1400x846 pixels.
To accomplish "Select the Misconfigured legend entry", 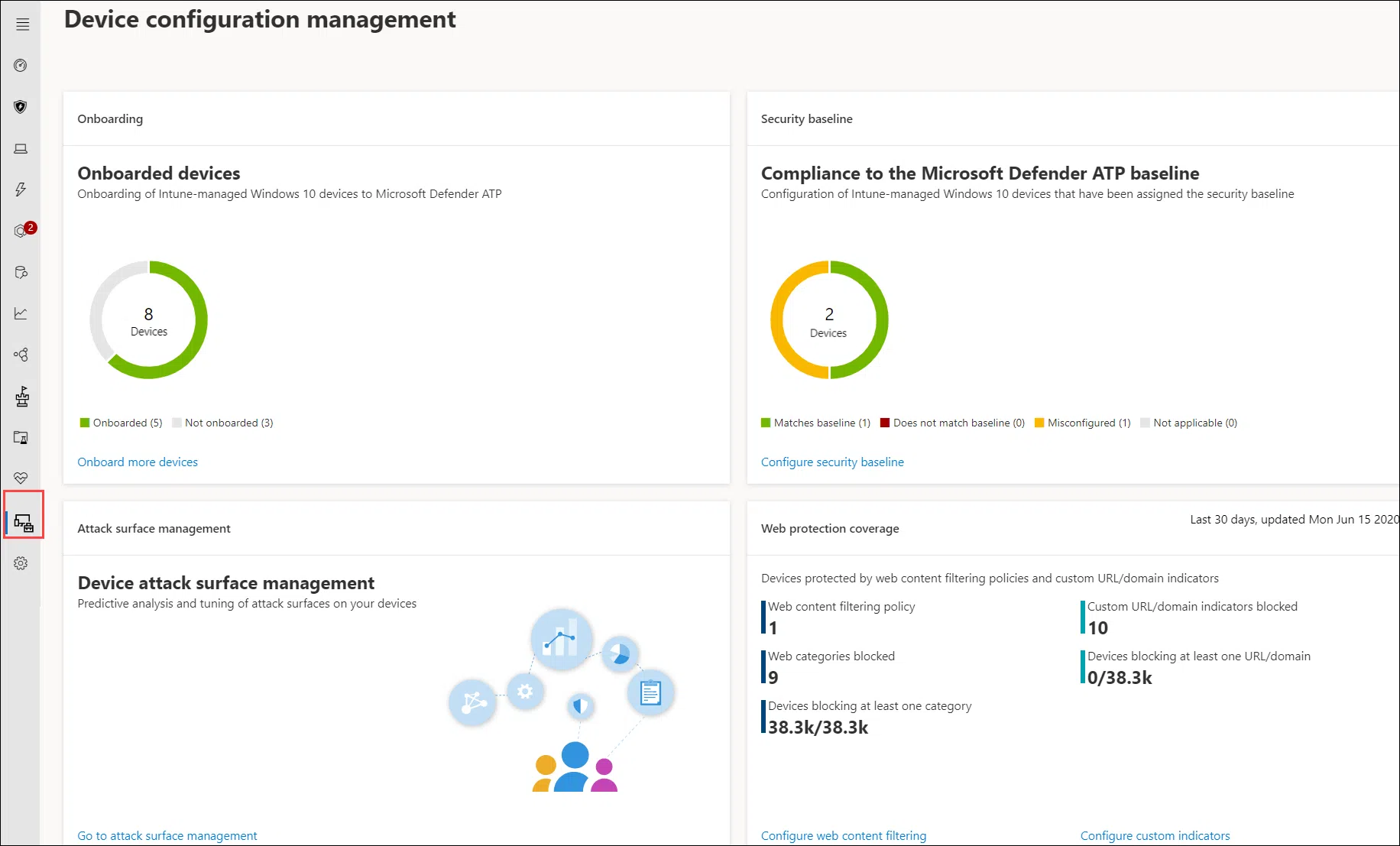I will coord(1082,423).
